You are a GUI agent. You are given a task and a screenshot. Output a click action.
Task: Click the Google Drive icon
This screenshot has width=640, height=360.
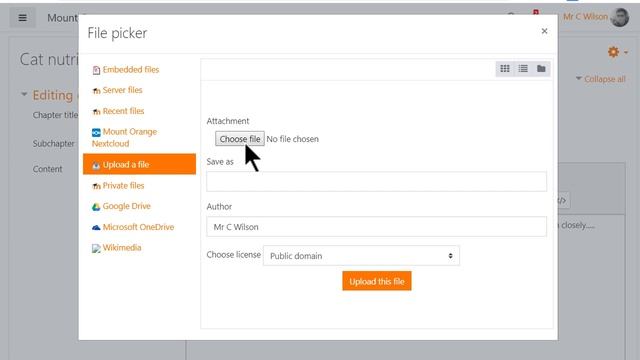tap(96, 207)
